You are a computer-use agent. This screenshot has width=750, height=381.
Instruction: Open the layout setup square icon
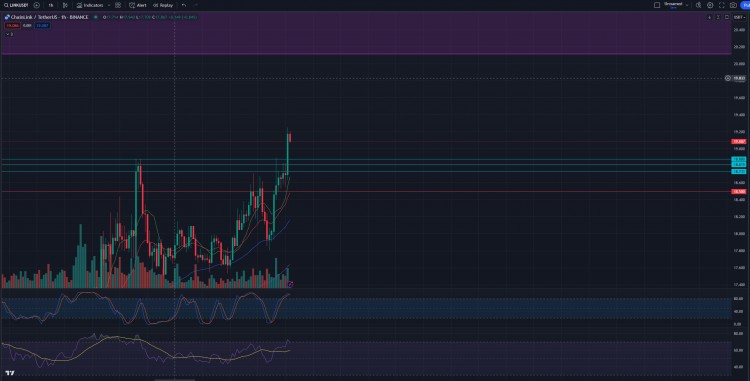pyautogui.click(x=657, y=5)
